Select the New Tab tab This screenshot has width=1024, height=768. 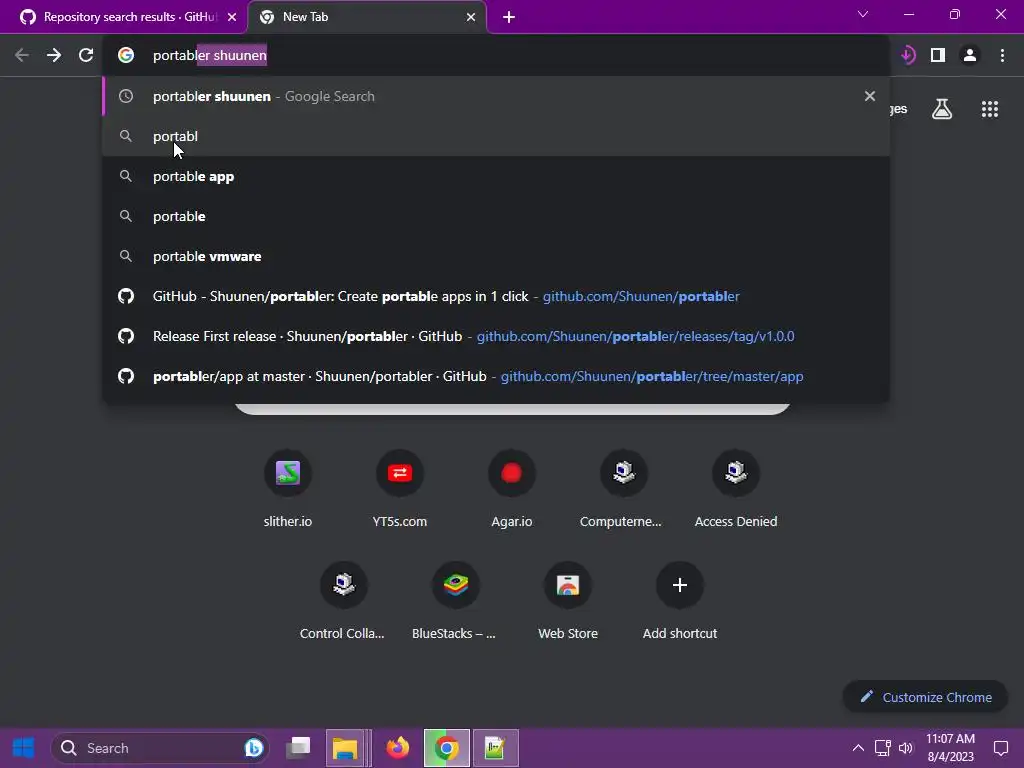tap(366, 17)
